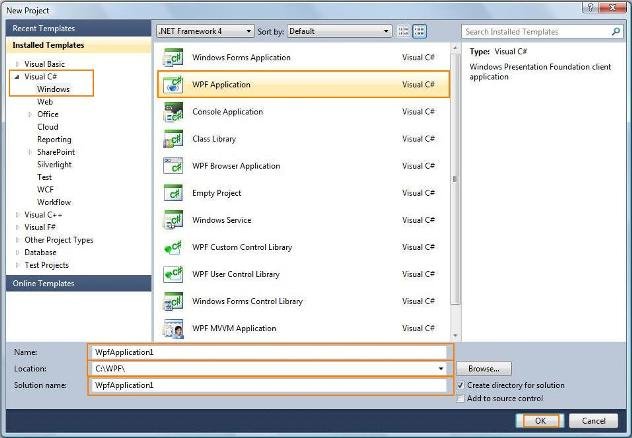Pick the WPF Browser Application icon
This screenshot has height=438, width=632.
click(x=173, y=166)
